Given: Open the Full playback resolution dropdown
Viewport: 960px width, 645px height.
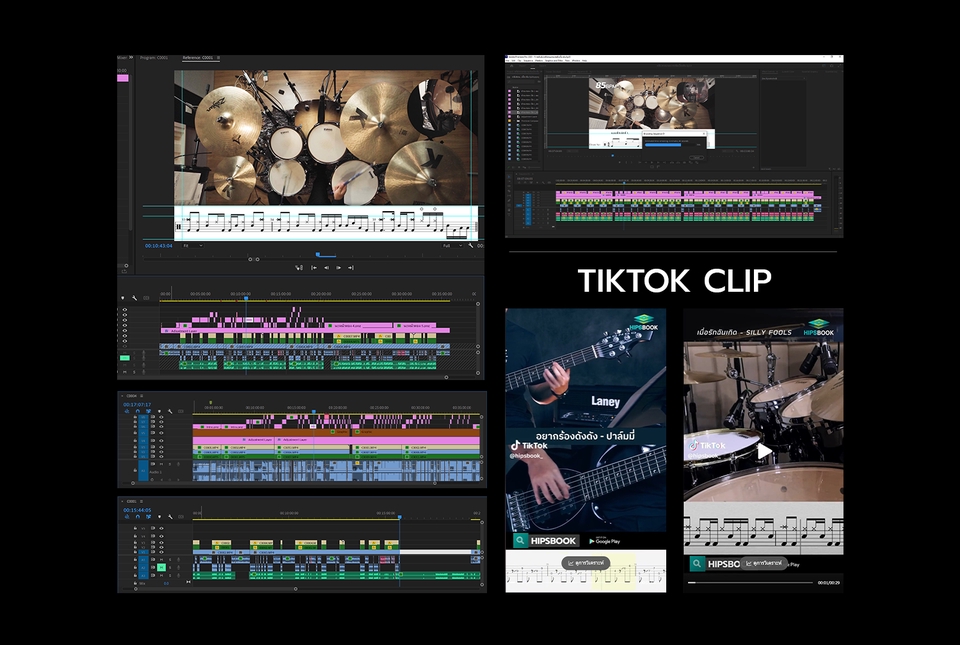Looking at the screenshot, I should click(x=452, y=245).
